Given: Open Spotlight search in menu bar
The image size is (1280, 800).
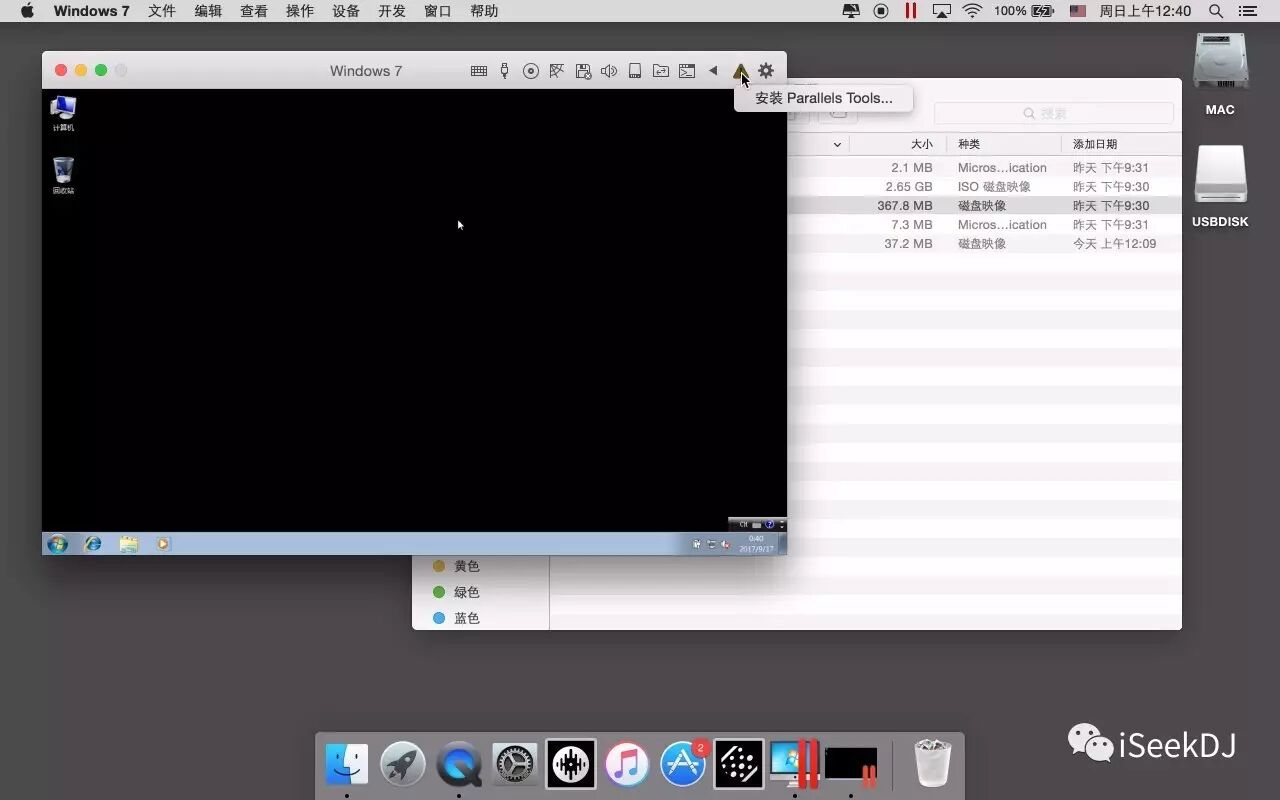Looking at the screenshot, I should (1216, 11).
